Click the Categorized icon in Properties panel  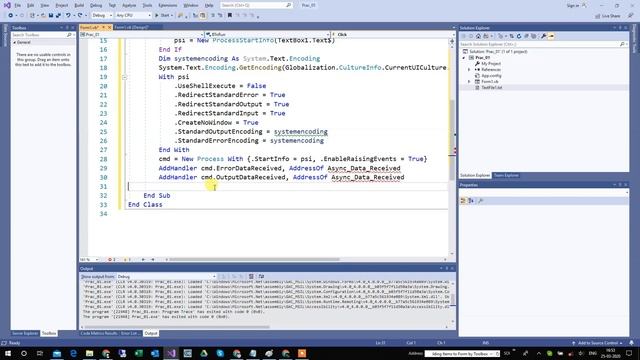click(463, 200)
